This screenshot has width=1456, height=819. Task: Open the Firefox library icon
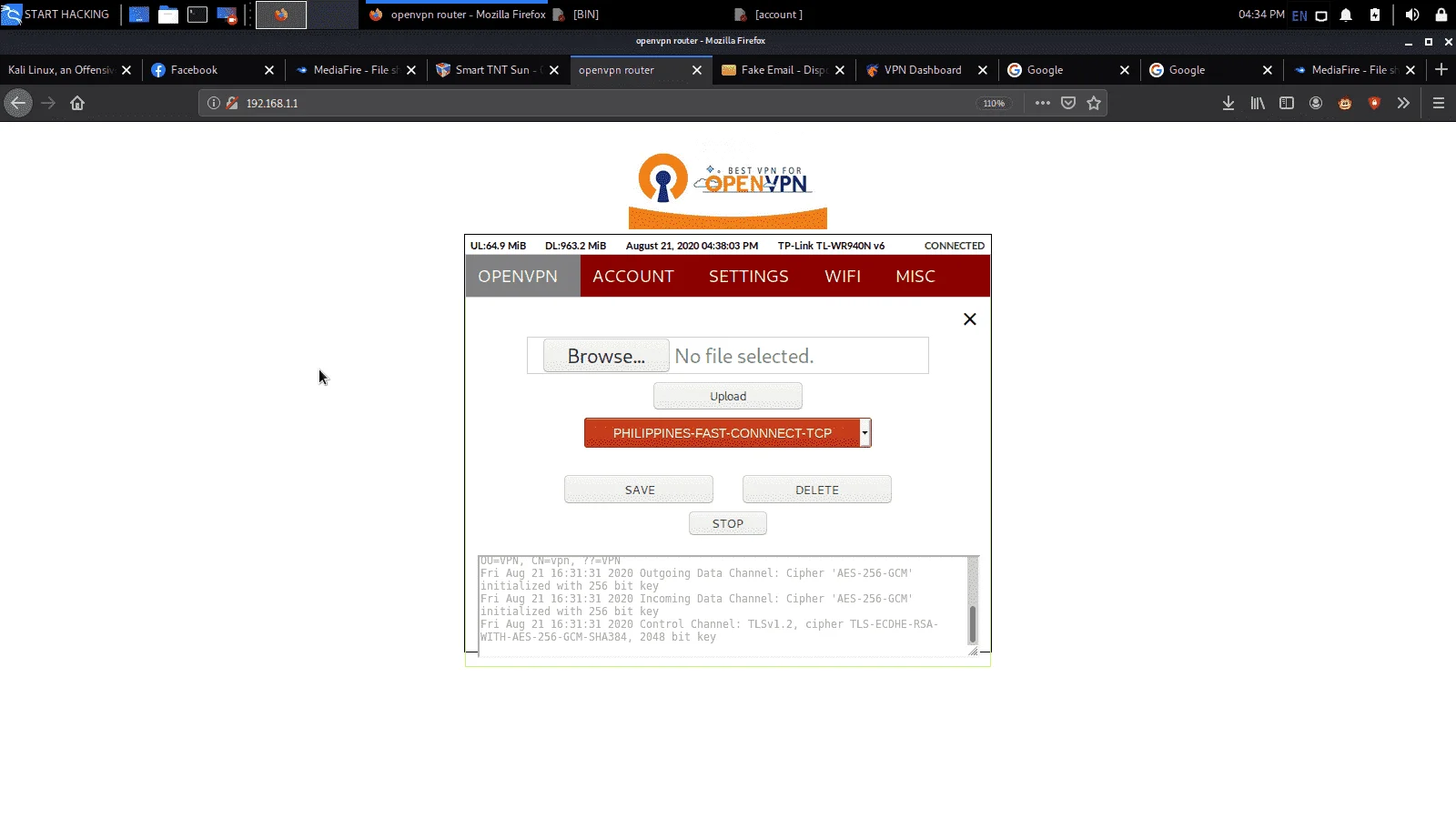click(1258, 103)
